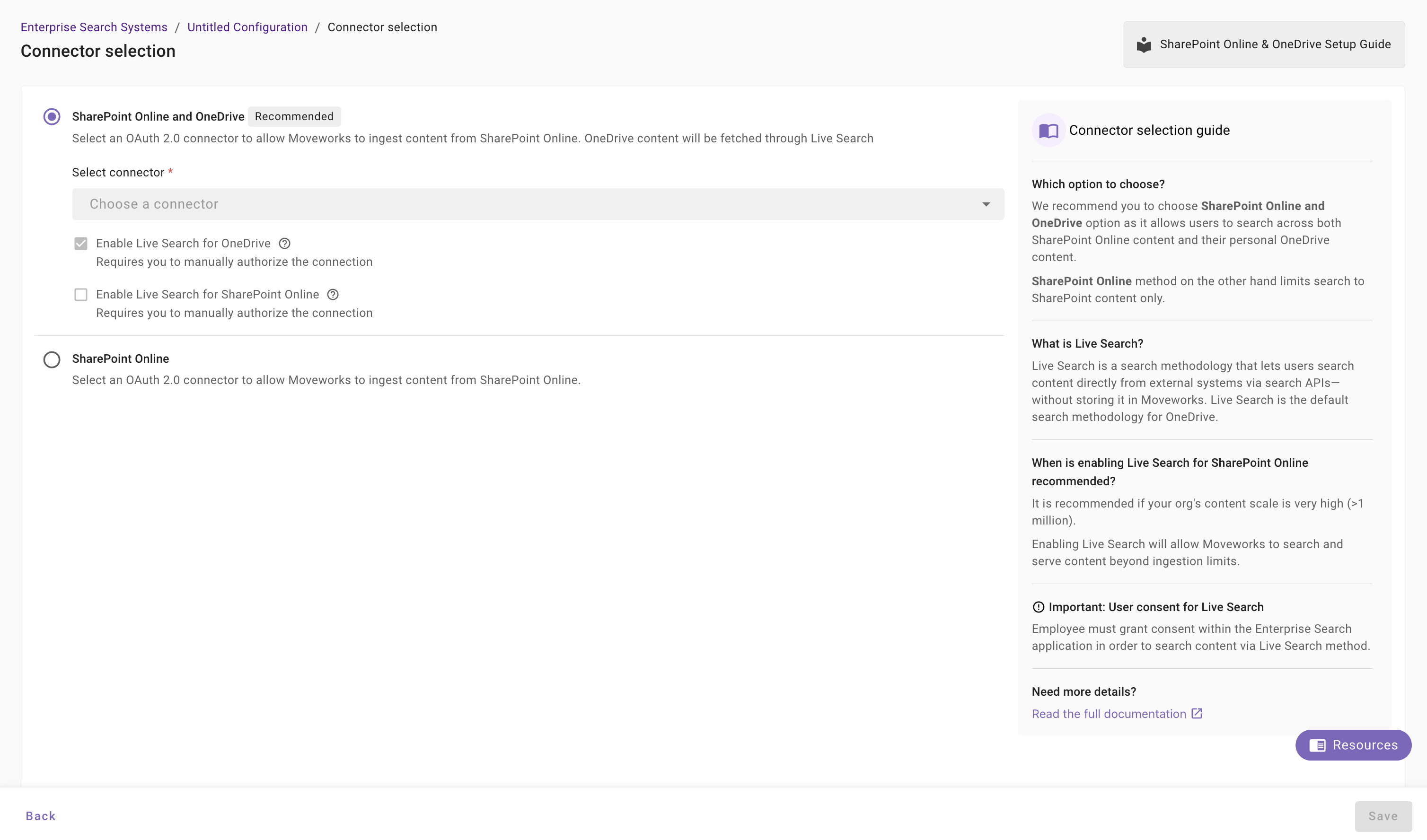Click the Resources panel icon
This screenshot has width=1427, height=840.
pyautogui.click(x=1317, y=745)
